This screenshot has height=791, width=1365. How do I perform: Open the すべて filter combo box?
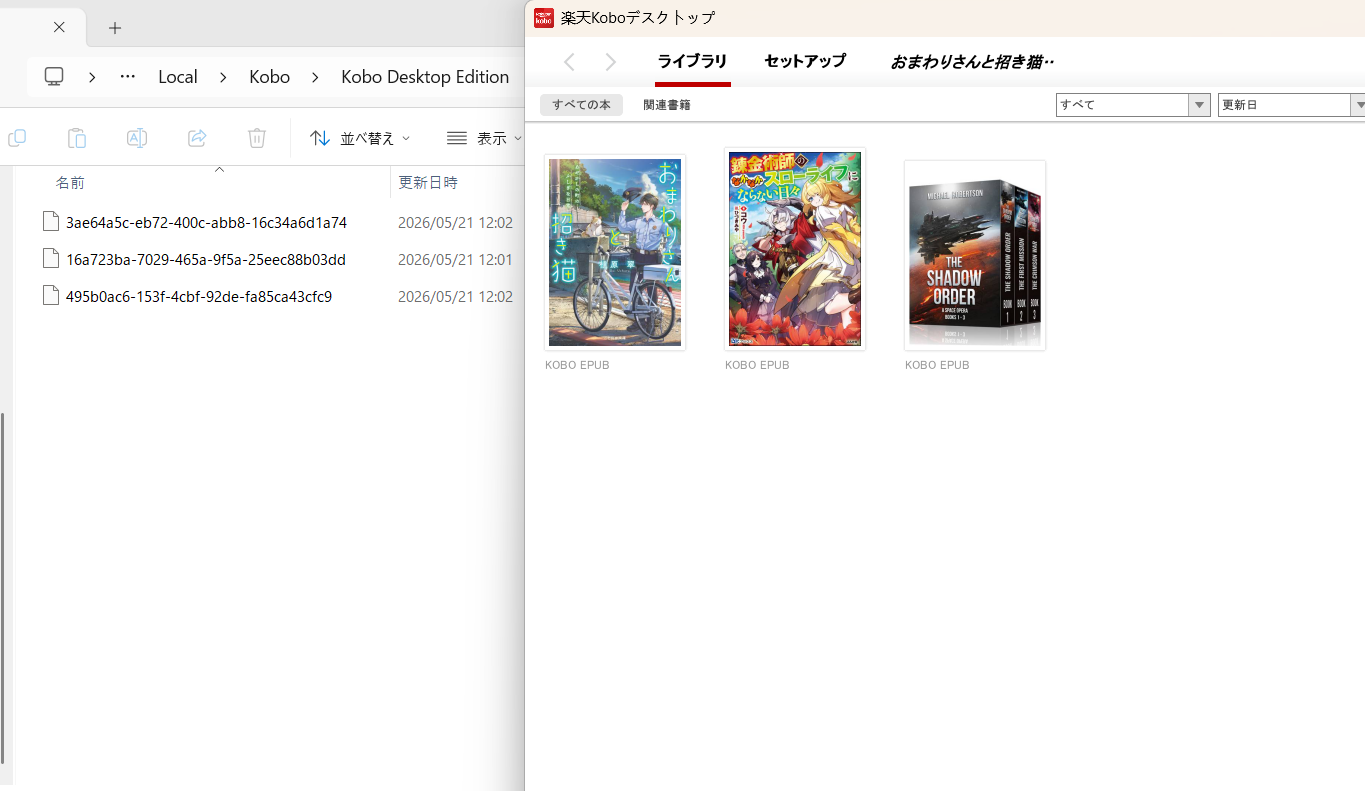[x=1133, y=104]
